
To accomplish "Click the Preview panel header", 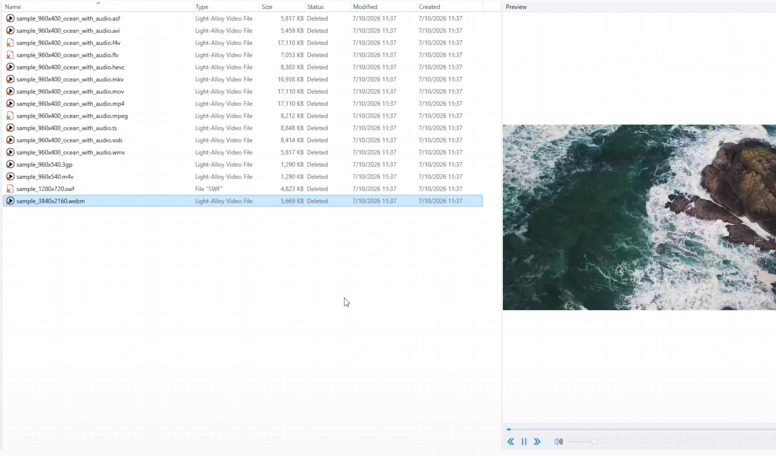I will click(516, 7).
